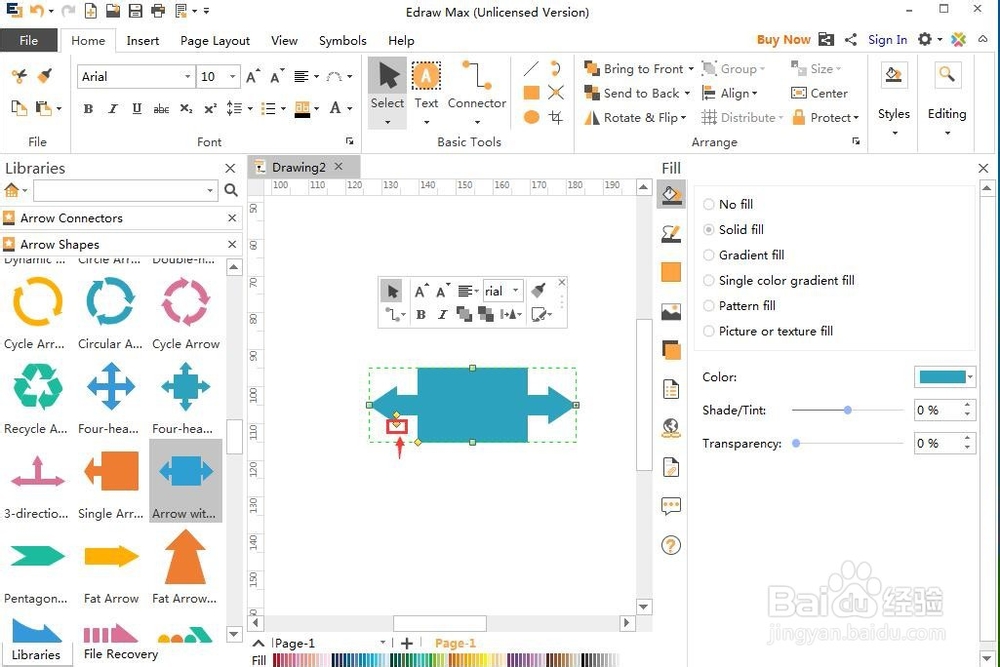The height and width of the screenshot is (667, 1000).
Task: Adjust the Shade/Tint slider
Action: (x=848, y=410)
